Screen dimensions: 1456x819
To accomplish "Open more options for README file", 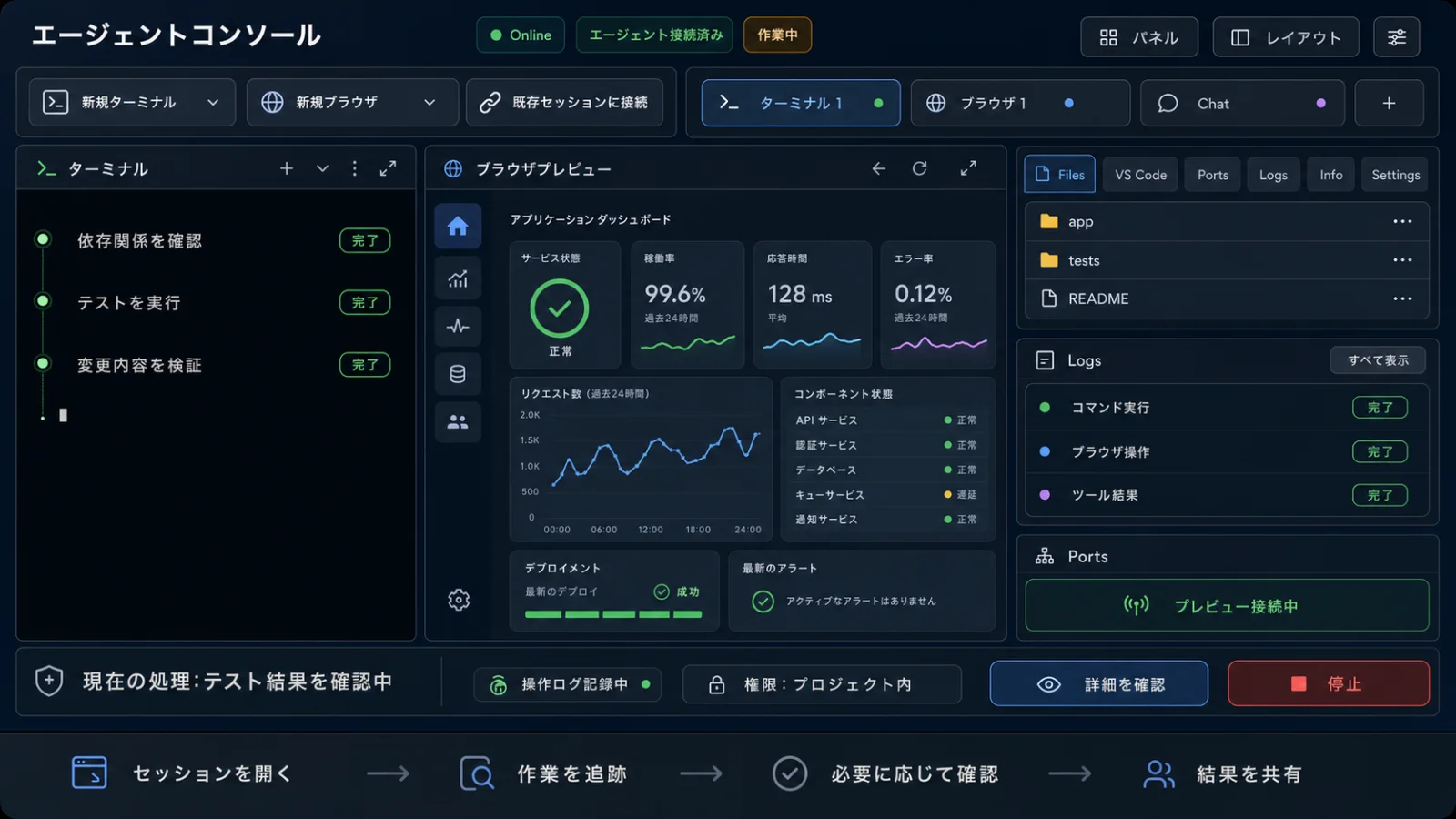I will 1402,298.
